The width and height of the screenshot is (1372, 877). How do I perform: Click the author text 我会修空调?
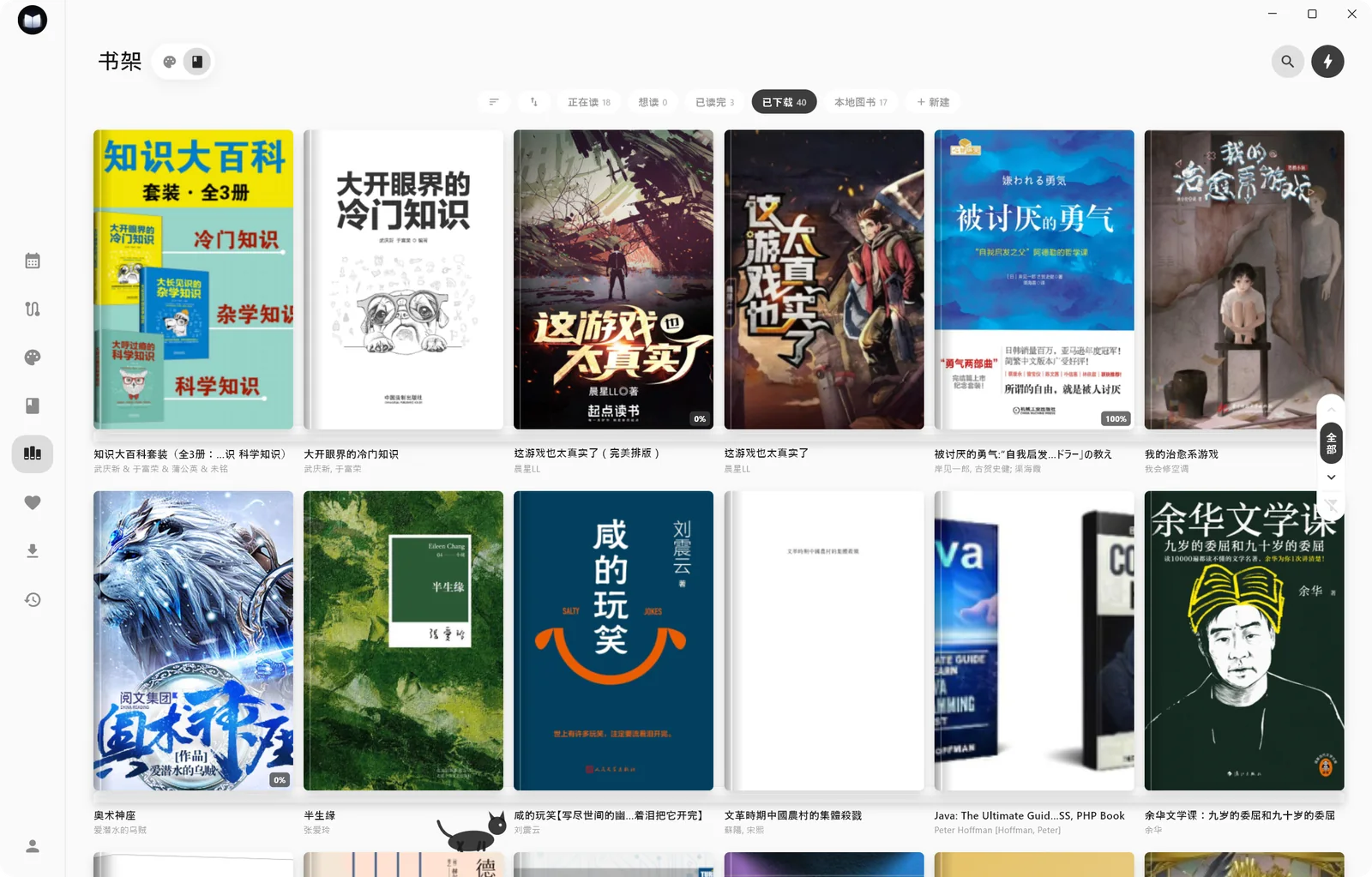pyautogui.click(x=1167, y=469)
